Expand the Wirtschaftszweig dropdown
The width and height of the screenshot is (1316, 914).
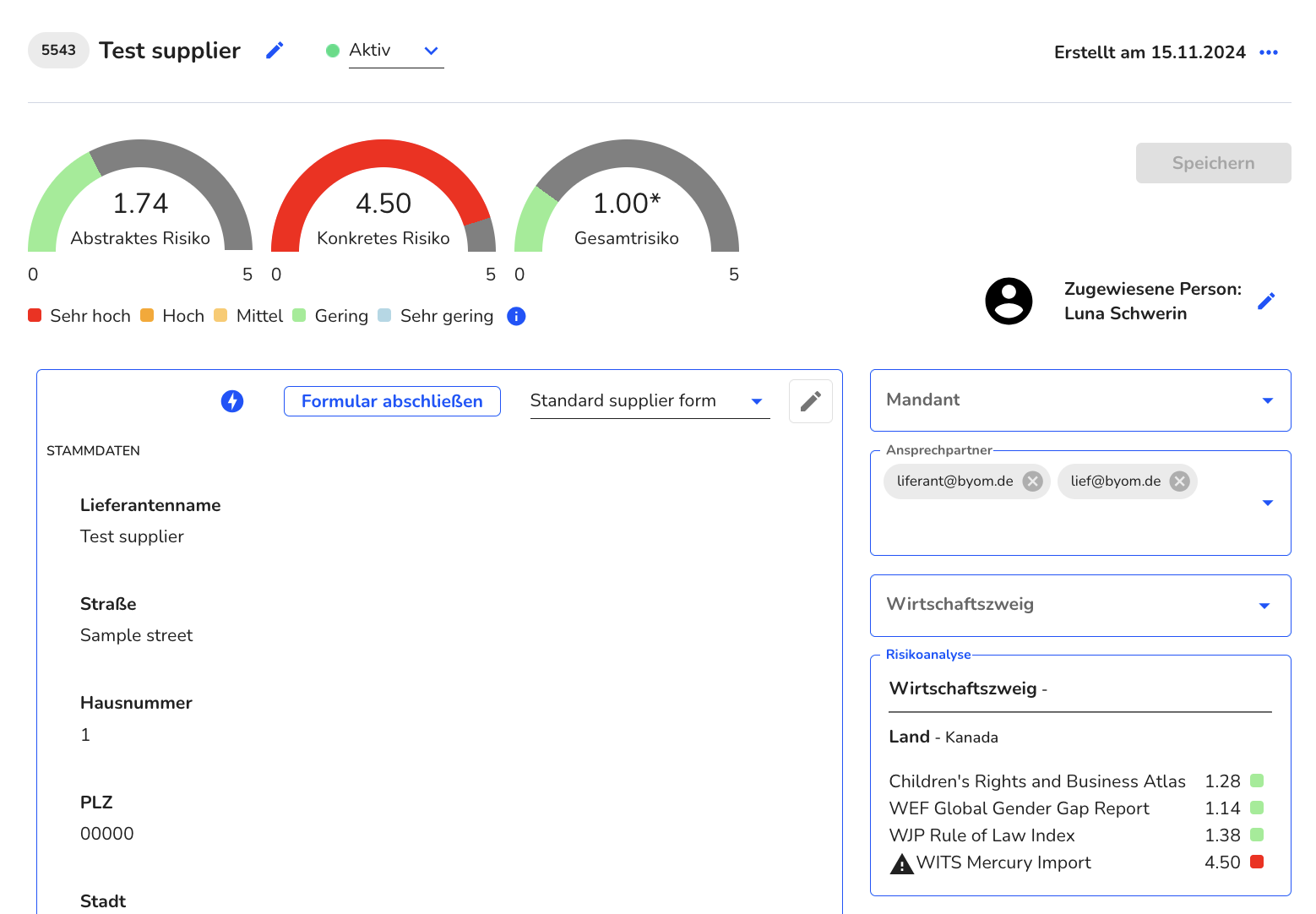[x=1080, y=606]
